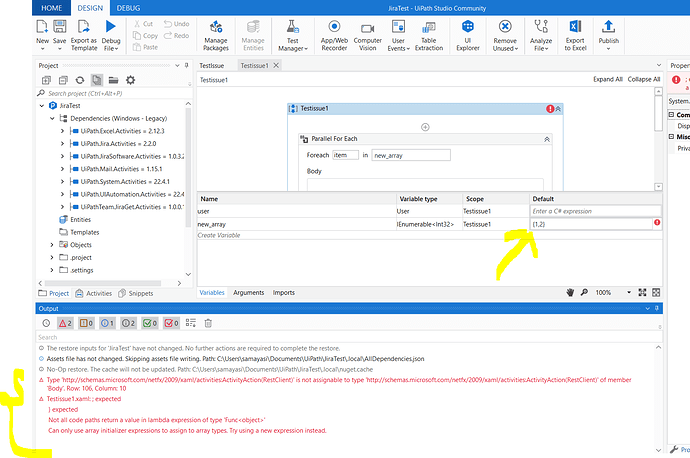Click Collapse All link
This screenshot has width=690, height=458.
pos(644,79)
